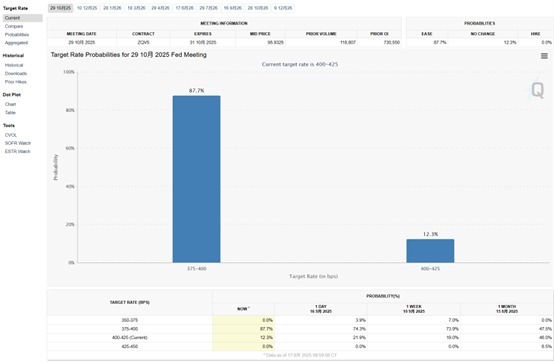This screenshot has height=363, width=554.
Task: Select the 10 12月25 meeting tab
Action: point(87,8)
